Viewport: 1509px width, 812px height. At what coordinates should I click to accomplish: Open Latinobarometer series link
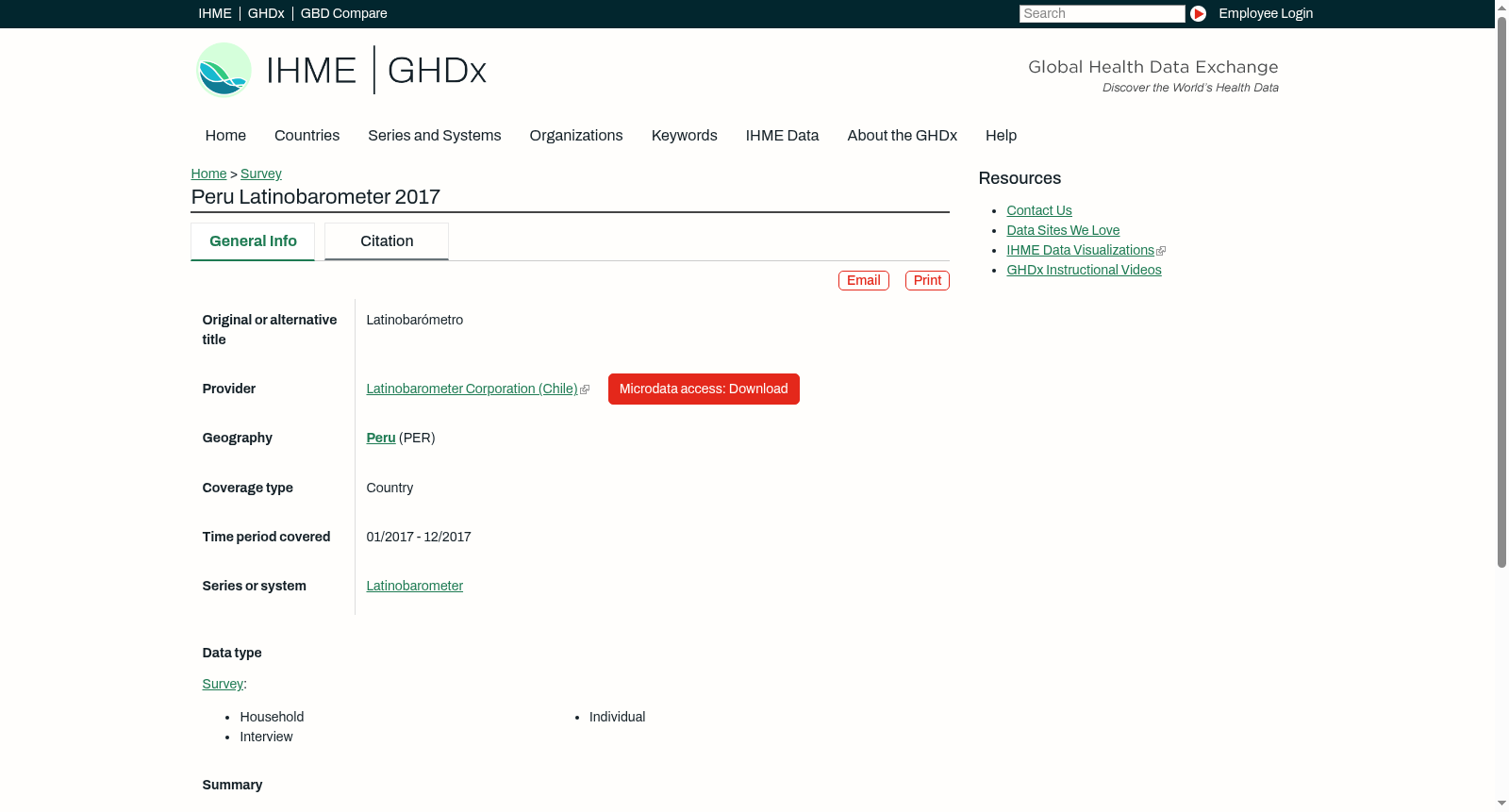click(x=414, y=586)
